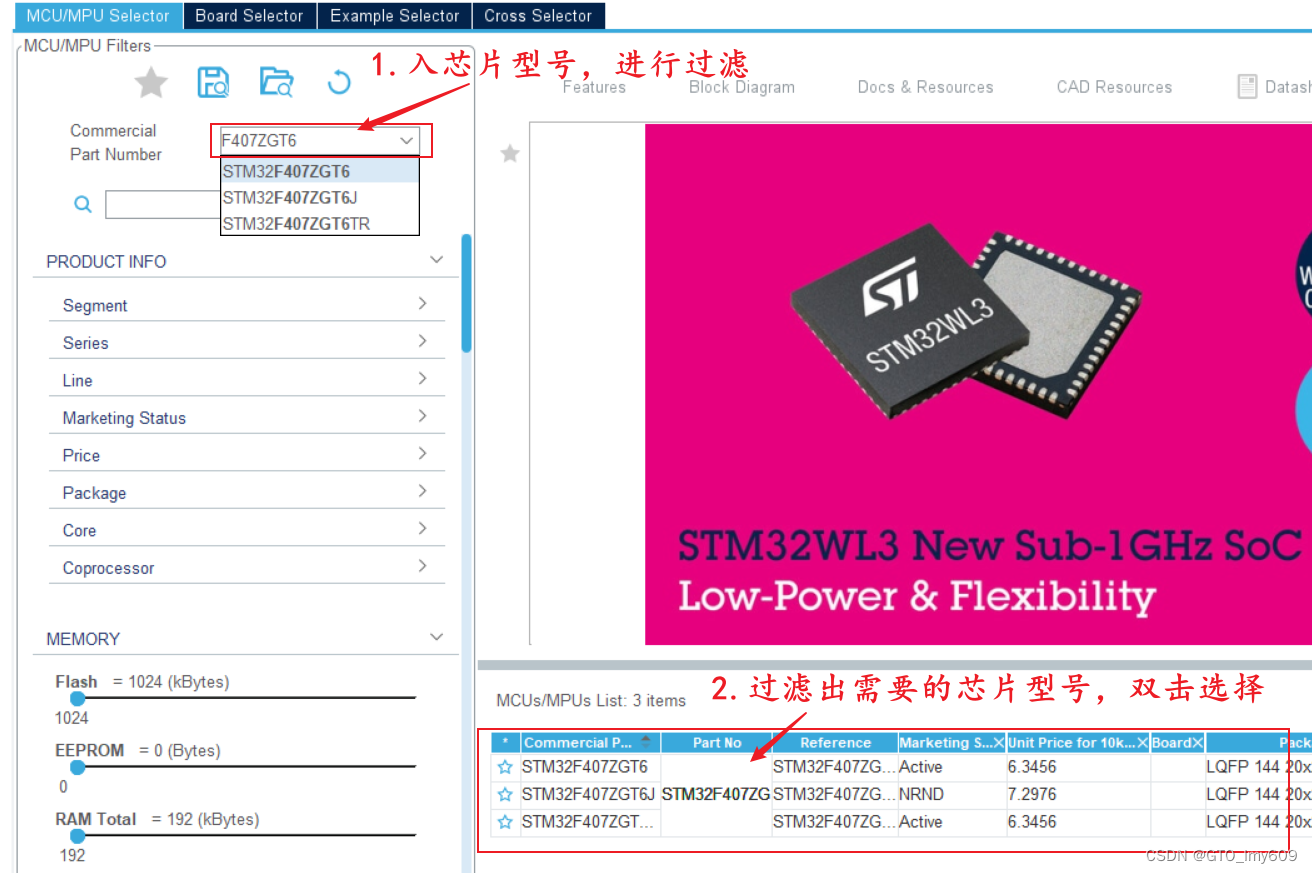Select STM32F407ZGT6TR from the suggestion list
1312x873 pixels.
click(x=319, y=224)
